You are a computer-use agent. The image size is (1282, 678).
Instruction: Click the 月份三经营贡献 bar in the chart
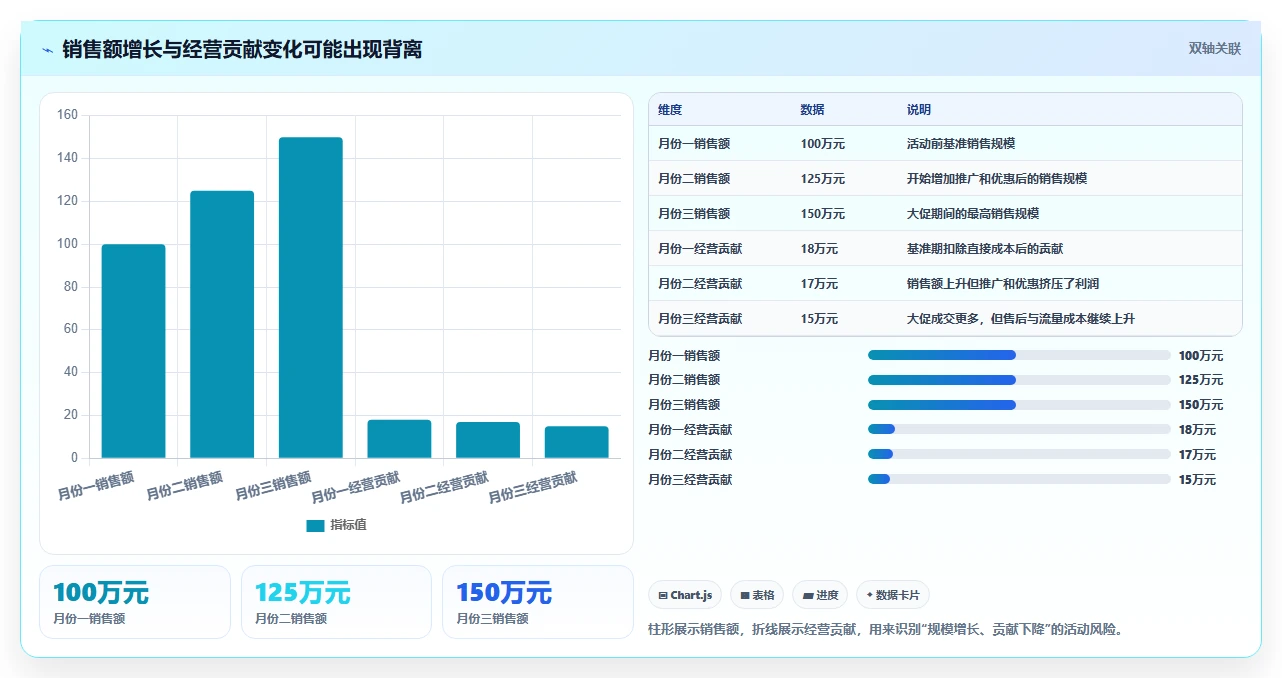(576, 442)
